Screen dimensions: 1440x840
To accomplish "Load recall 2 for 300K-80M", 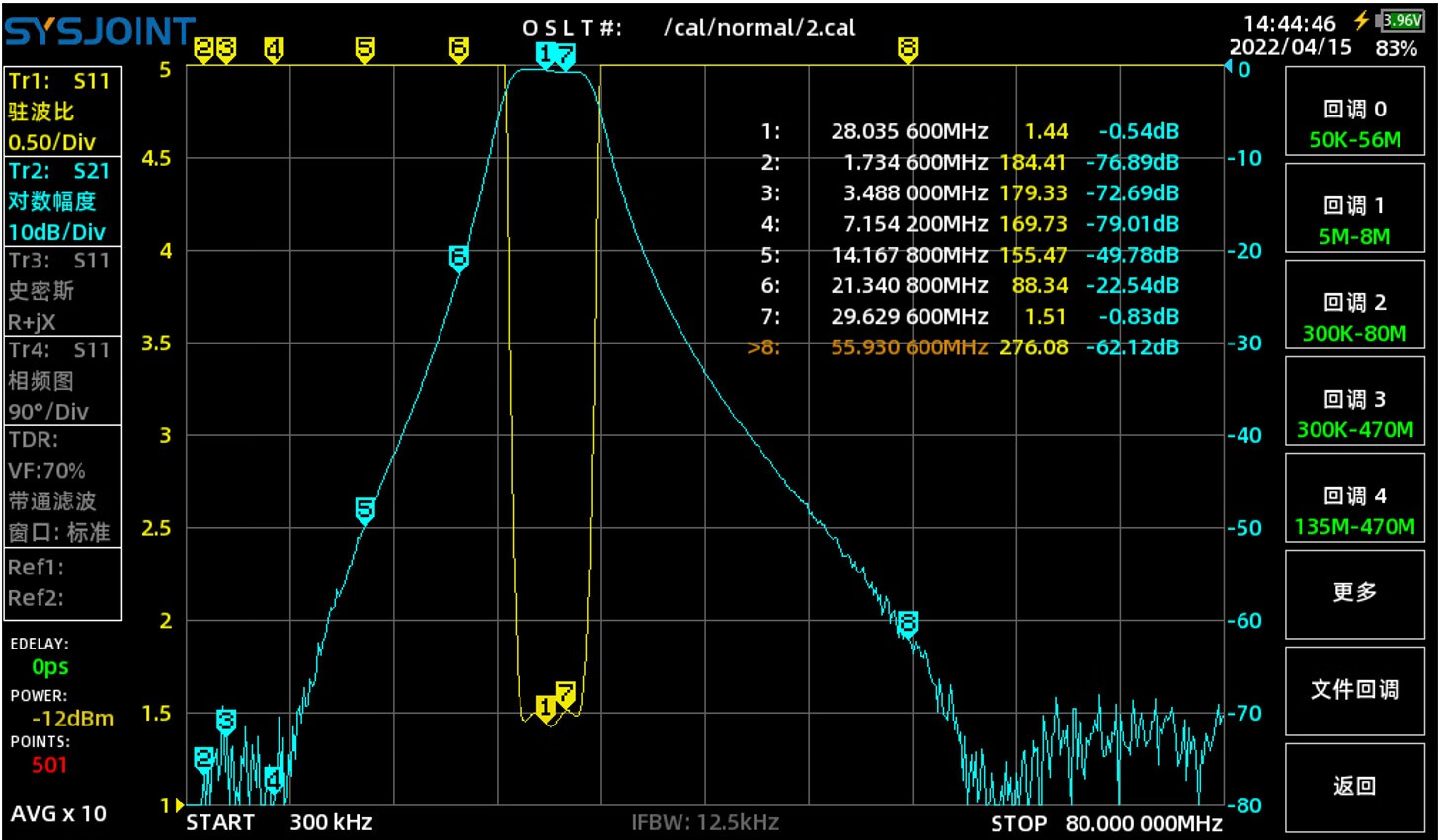I will coord(1354,317).
